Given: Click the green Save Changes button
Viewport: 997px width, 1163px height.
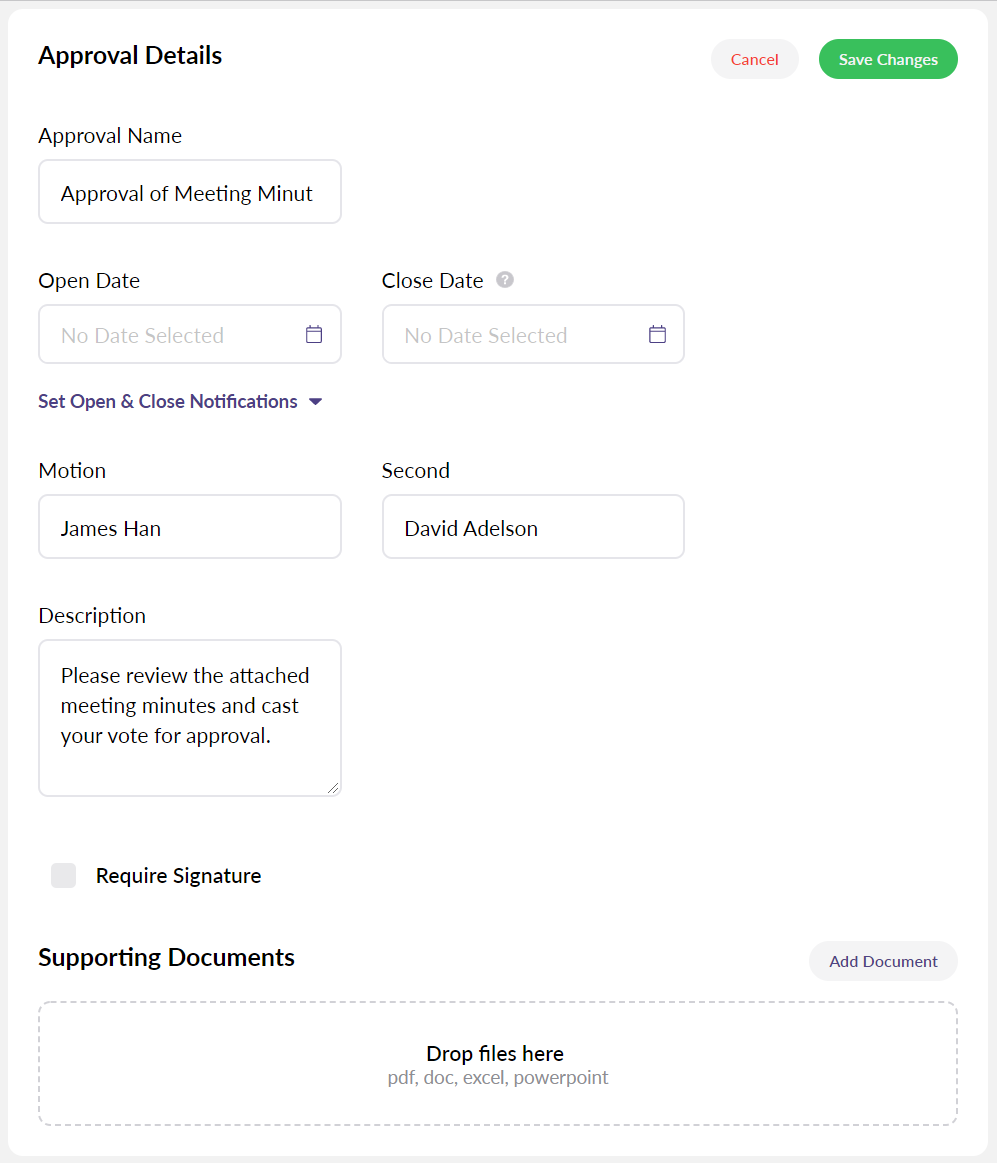Looking at the screenshot, I should pyautogui.click(x=887, y=60).
